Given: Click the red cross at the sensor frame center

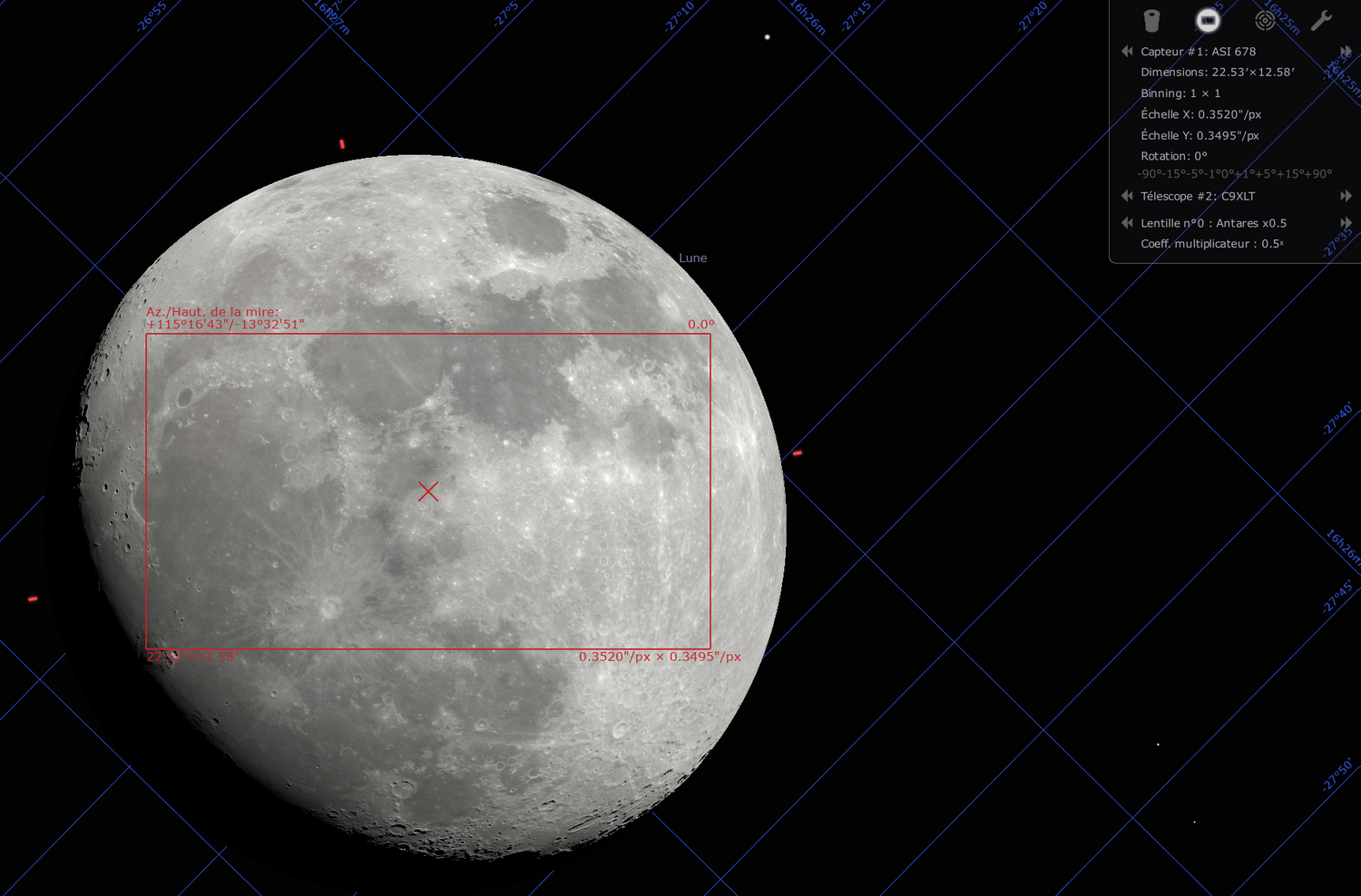Looking at the screenshot, I should 428,492.
